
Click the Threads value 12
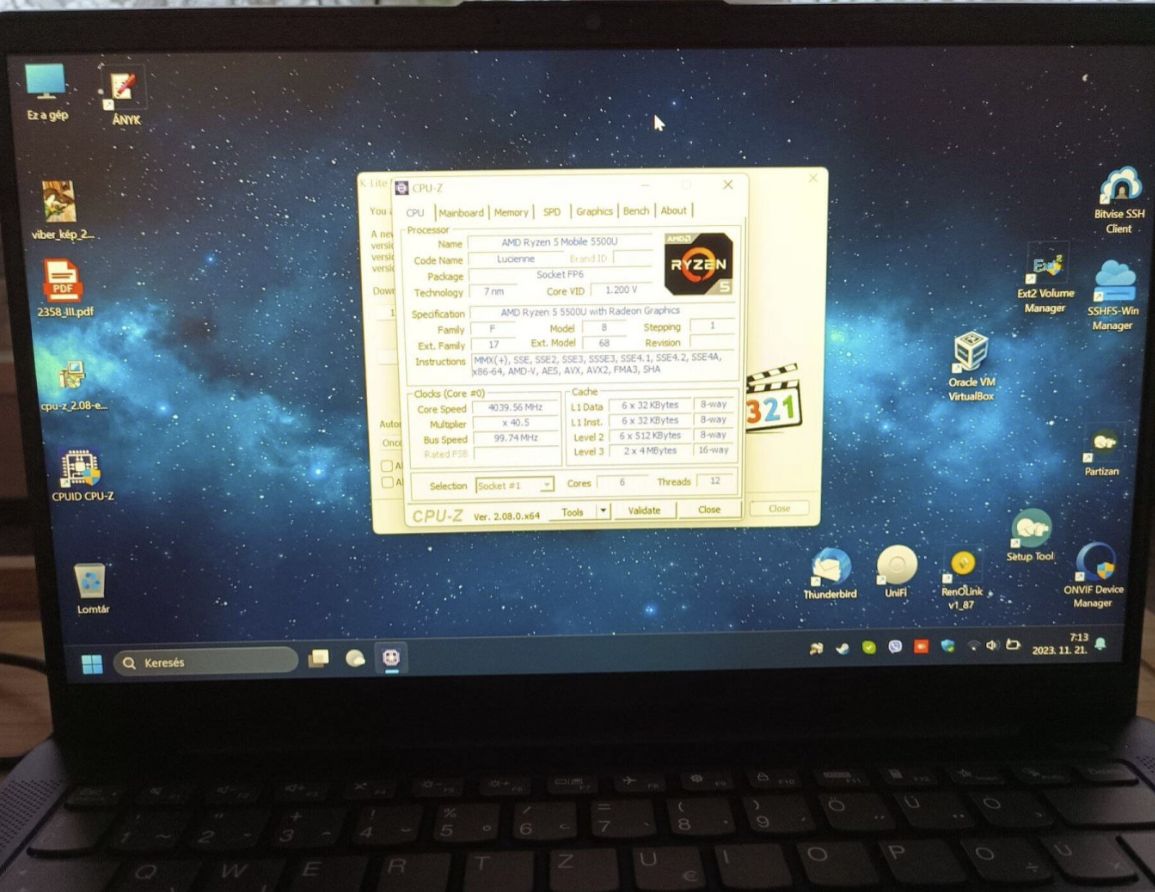[715, 480]
